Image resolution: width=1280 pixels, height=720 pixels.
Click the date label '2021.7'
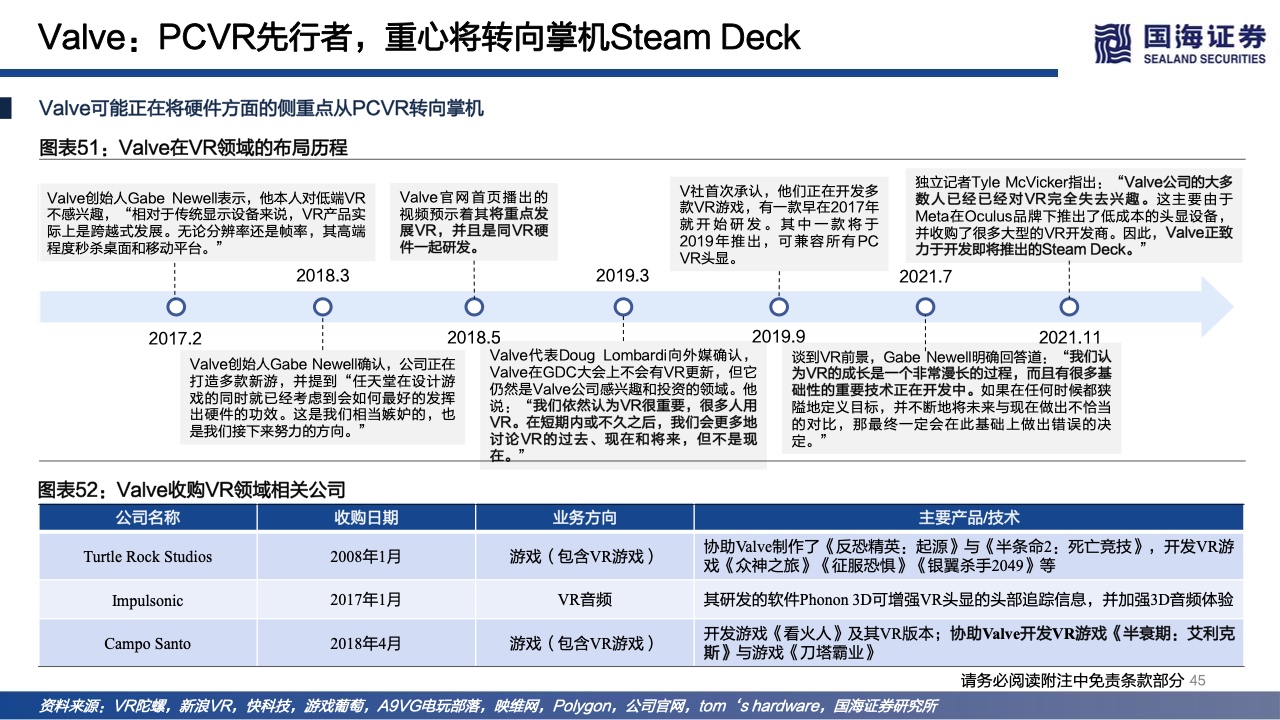tap(925, 277)
